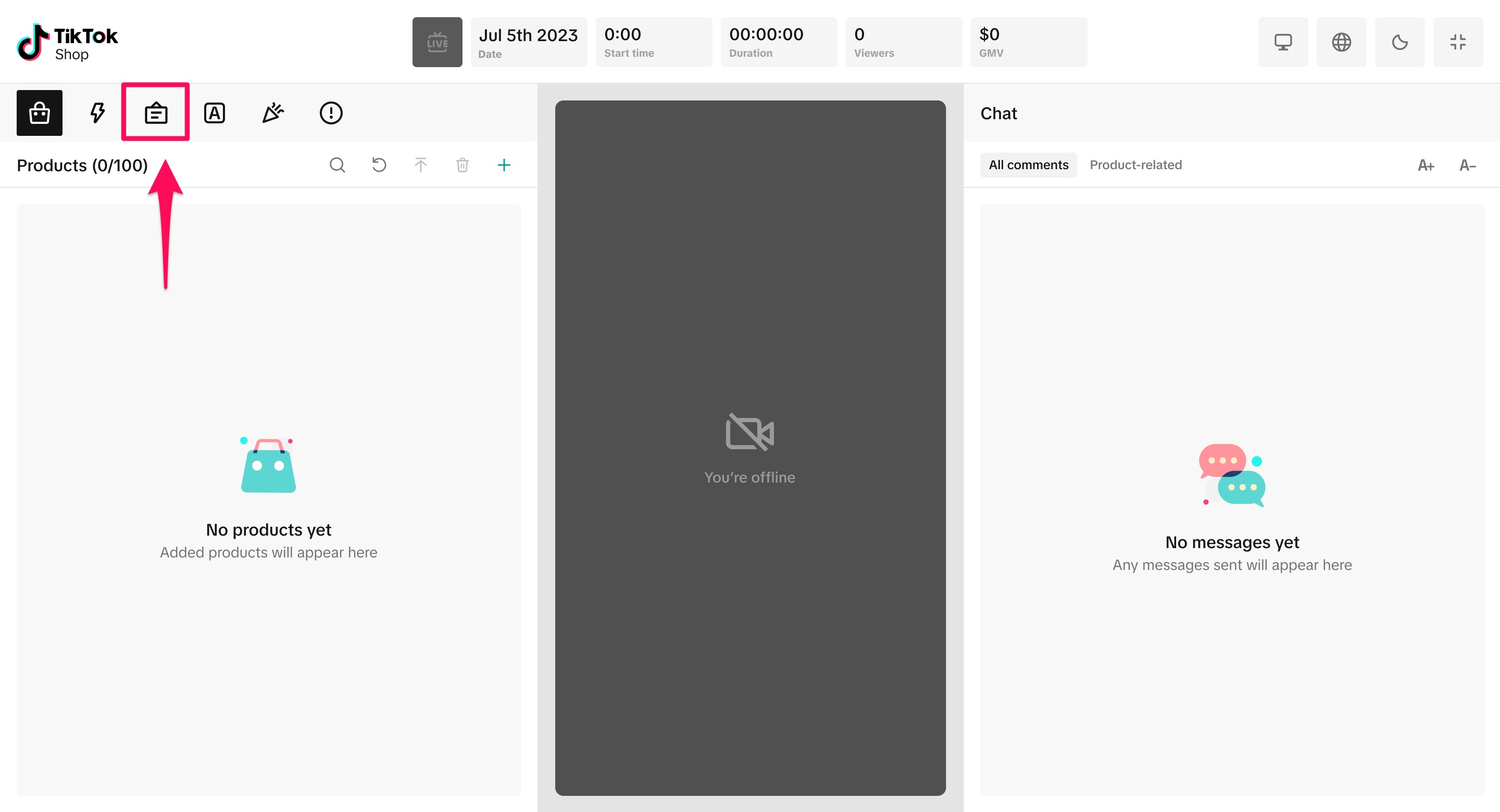
Task: Search products with magnifier icon
Action: coord(337,166)
